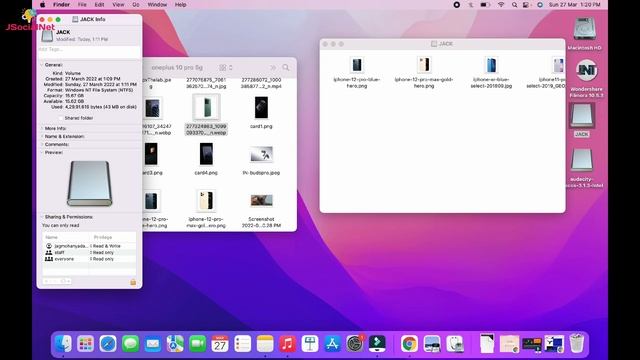Select card1.png in oneplus window
Image resolution: width=640 pixels, height=360 pixels.
click(261, 113)
